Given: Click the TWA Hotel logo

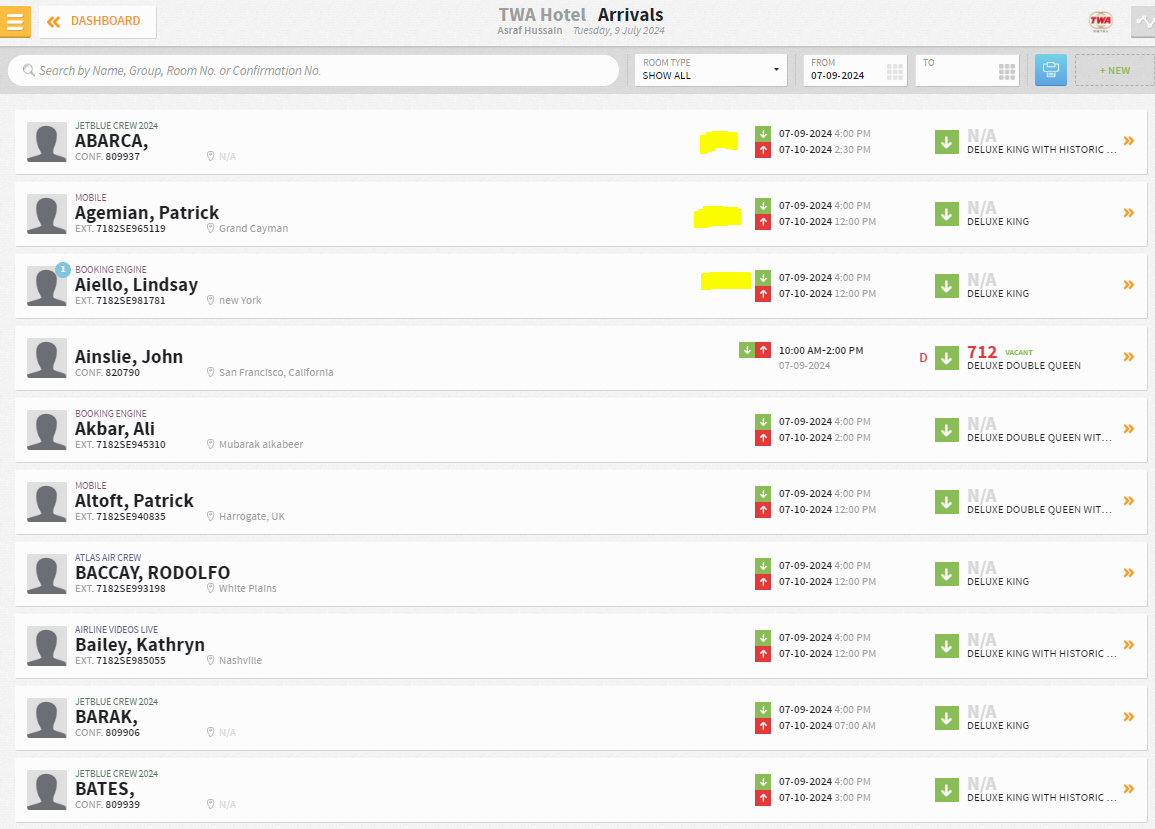Looking at the screenshot, I should coord(1100,21).
